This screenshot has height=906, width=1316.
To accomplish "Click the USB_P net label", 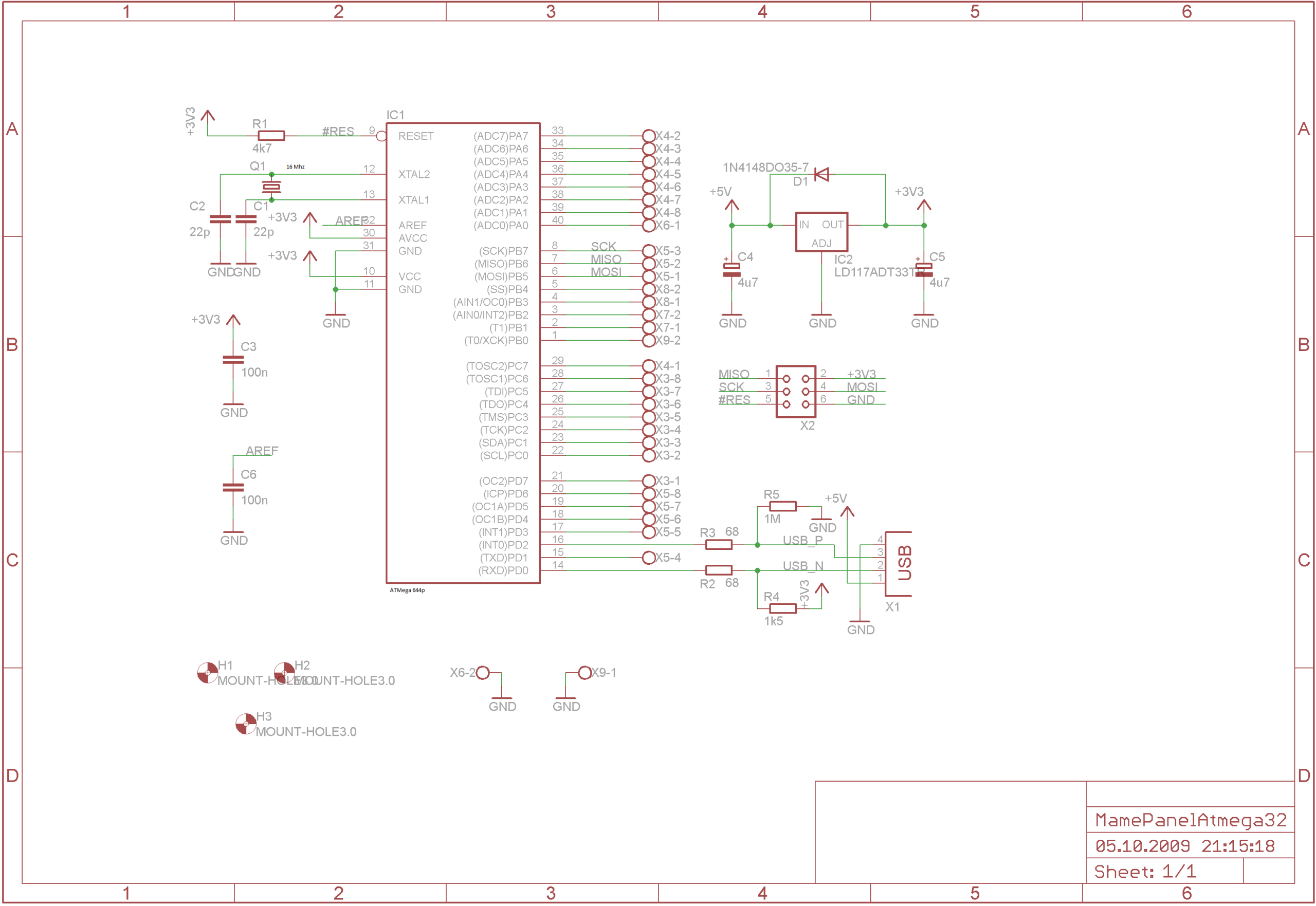I will pyautogui.click(x=802, y=540).
